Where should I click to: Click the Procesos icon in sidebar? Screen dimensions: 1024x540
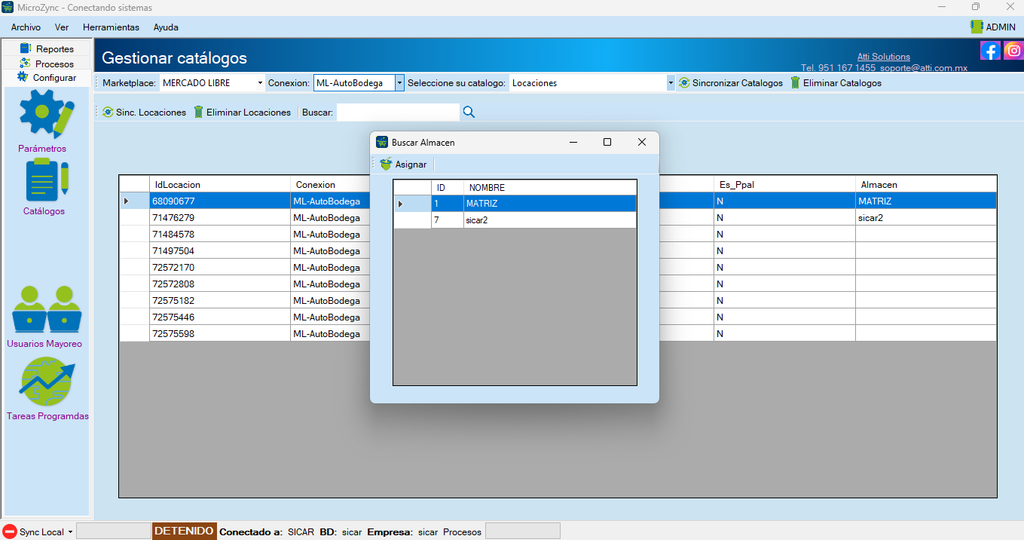pos(25,63)
